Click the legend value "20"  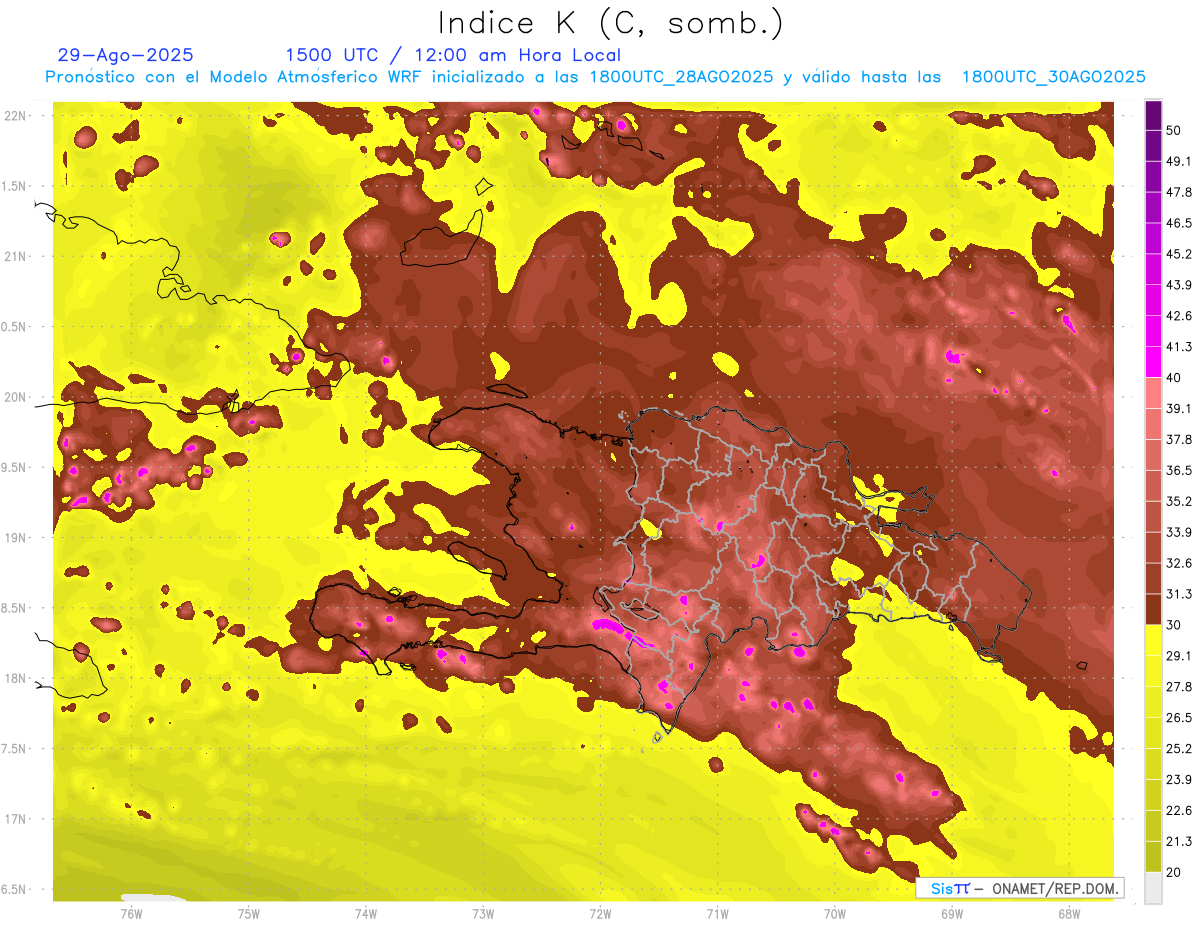click(x=1175, y=871)
